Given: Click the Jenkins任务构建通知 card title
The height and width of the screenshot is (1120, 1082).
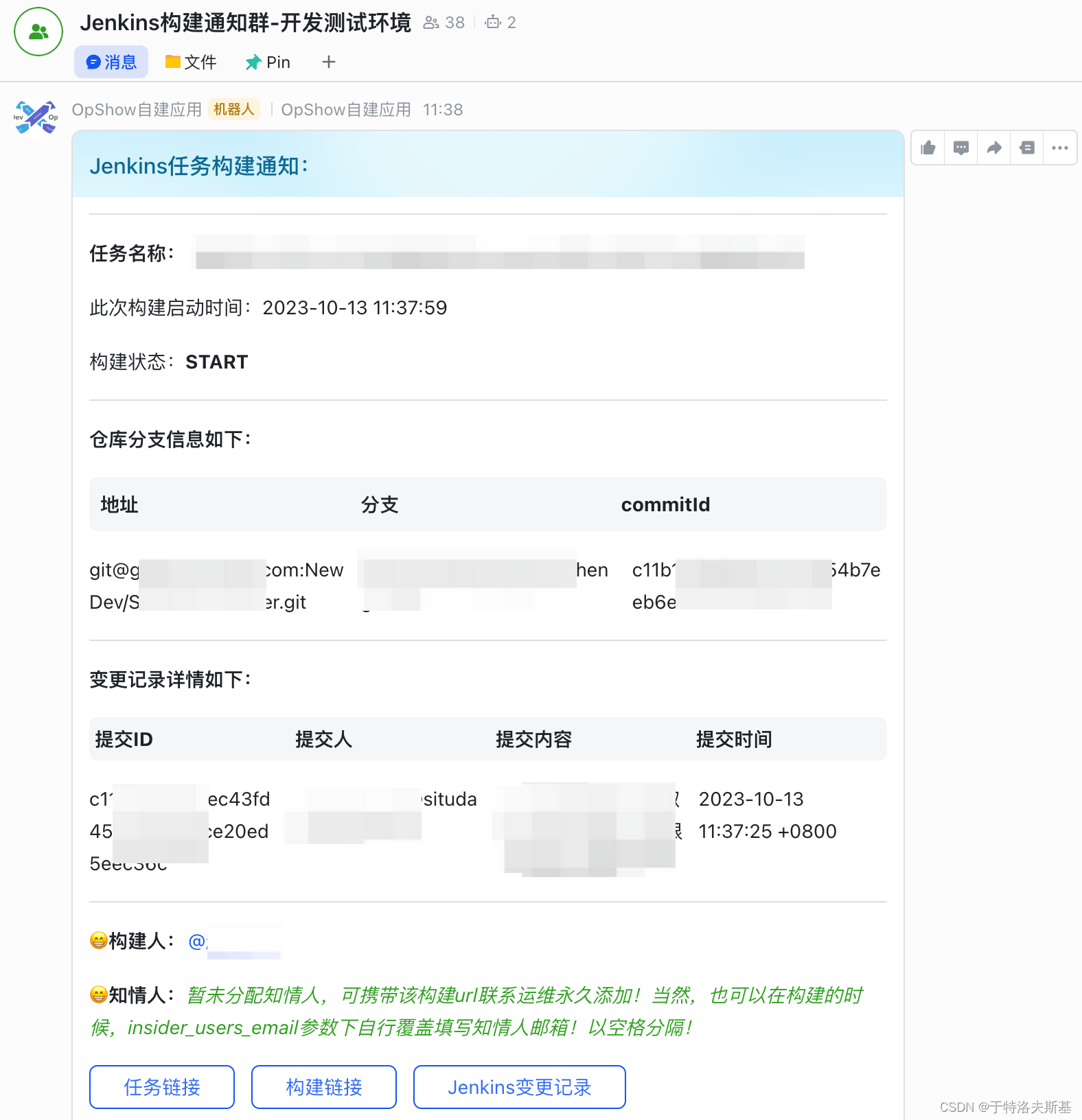Looking at the screenshot, I should (199, 166).
